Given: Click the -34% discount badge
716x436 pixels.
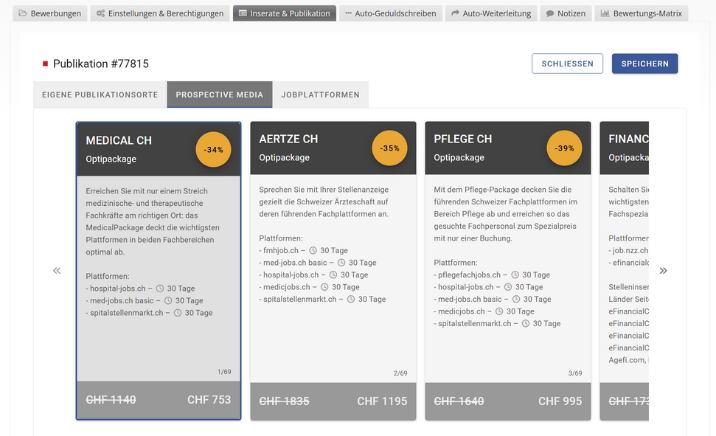Looking at the screenshot, I should [213, 150].
